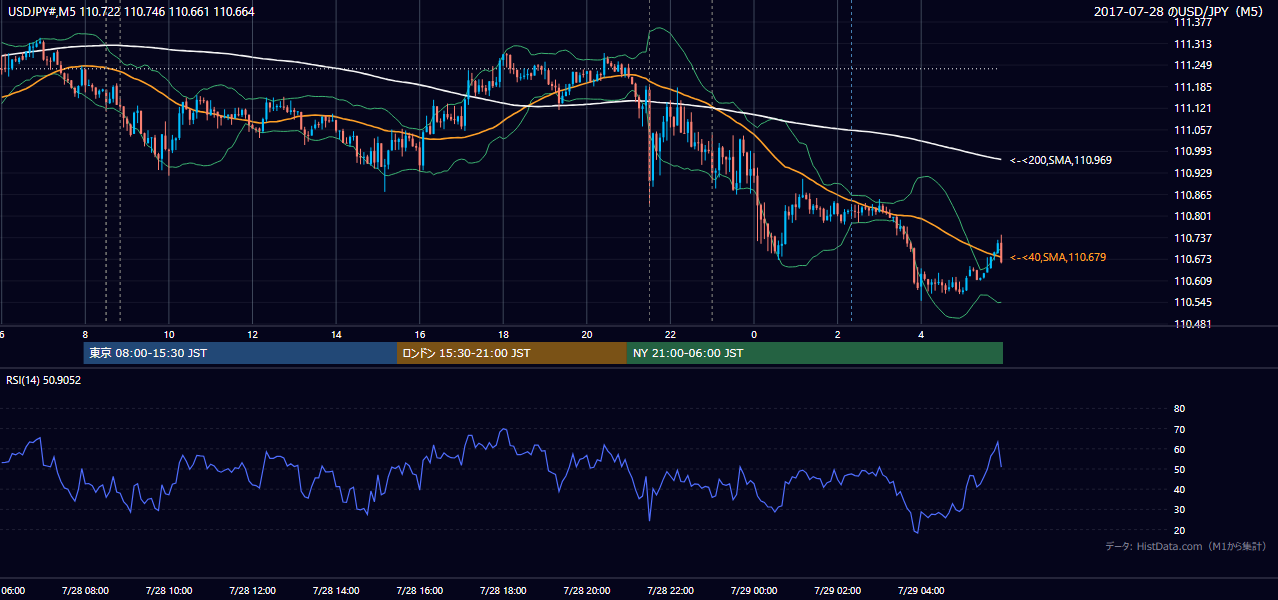Click the RSI 60 level label
Screen dimensions: 1278x600
pyautogui.click(x=1179, y=449)
